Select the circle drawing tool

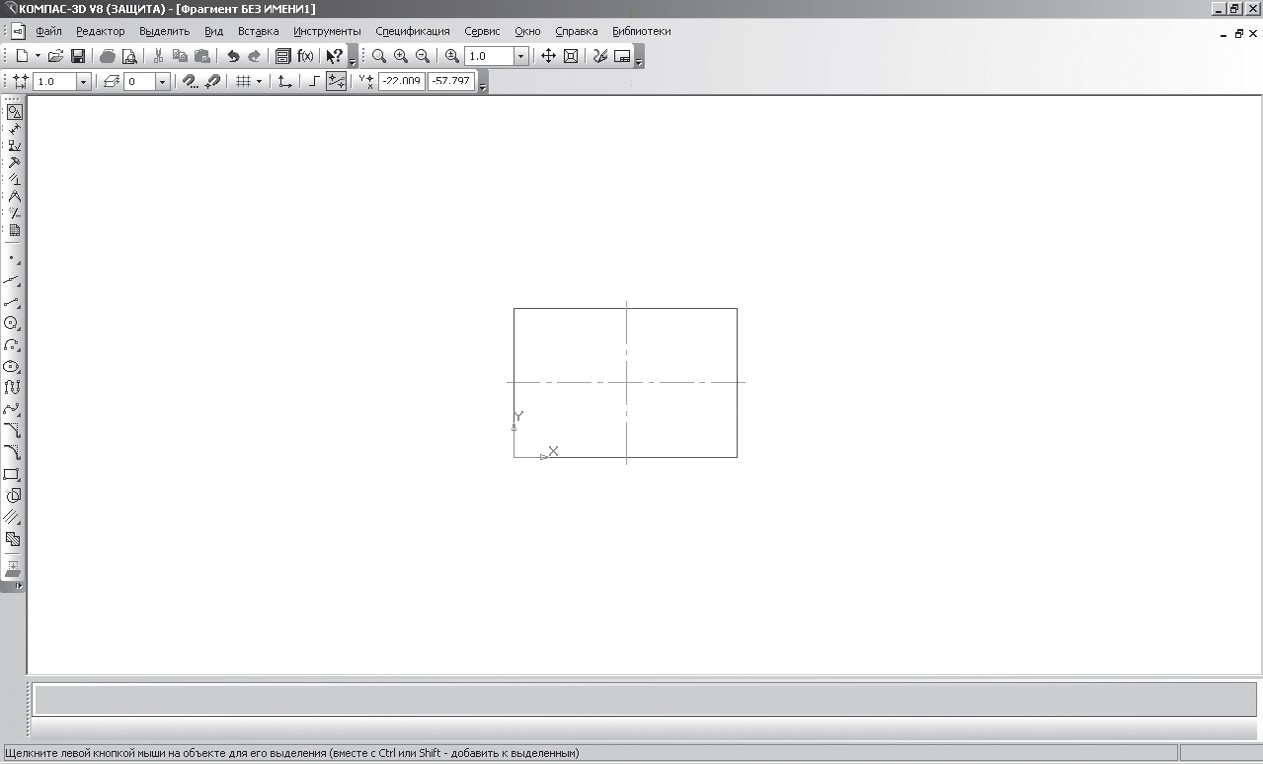pos(12,323)
